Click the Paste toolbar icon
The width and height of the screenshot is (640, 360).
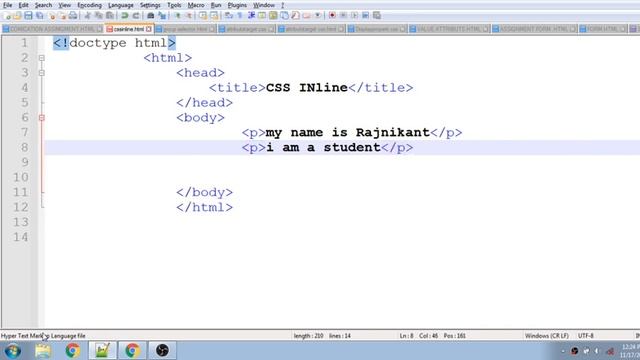click(x=110, y=16)
